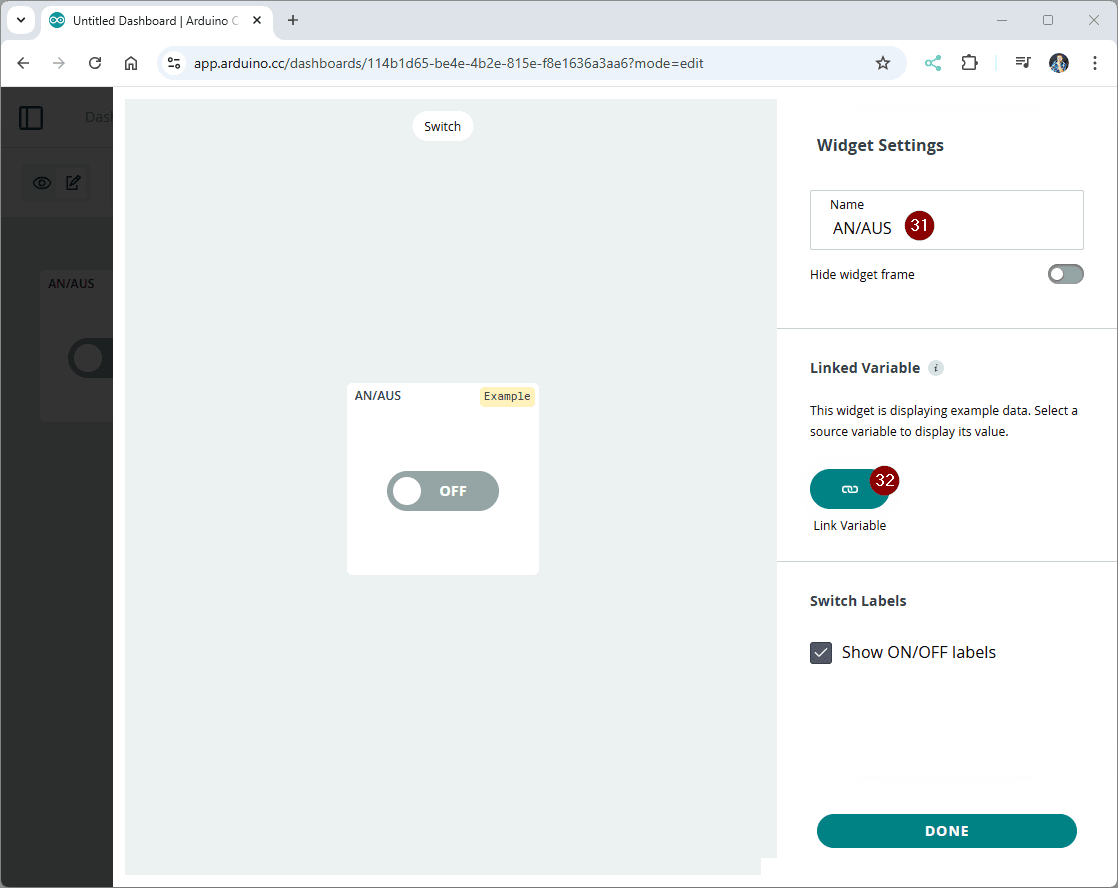1118x888 pixels.
Task: Expand the tab search dropdown arrow
Action: click(x=20, y=20)
